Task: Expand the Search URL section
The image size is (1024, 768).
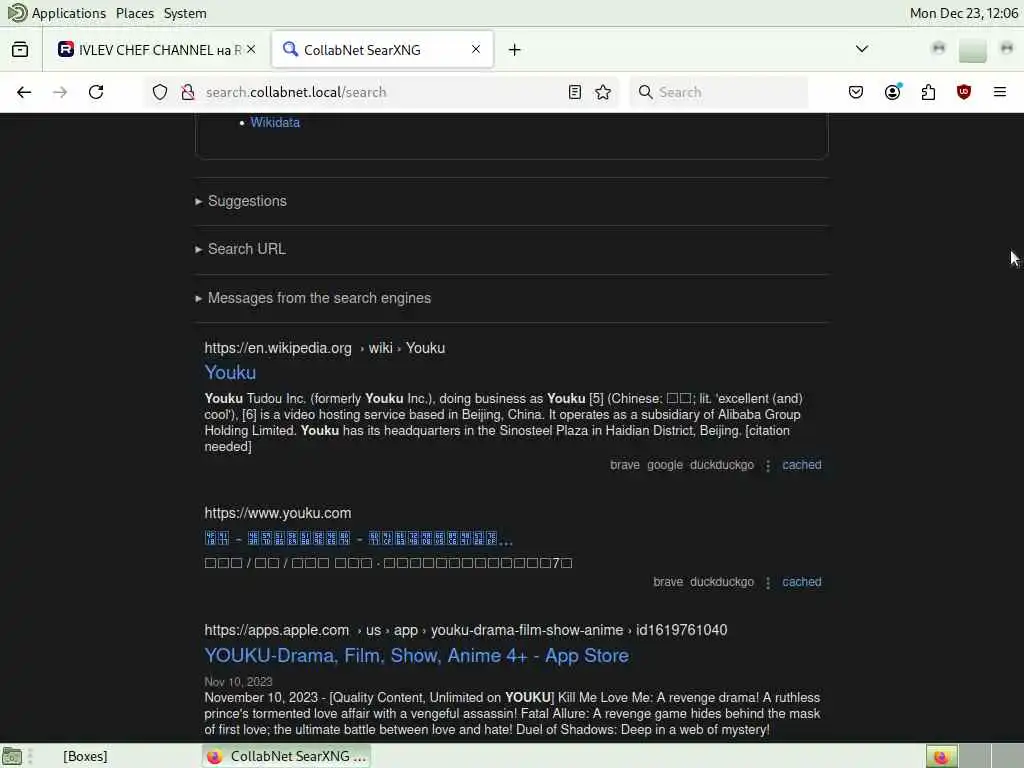Action: coord(240,249)
